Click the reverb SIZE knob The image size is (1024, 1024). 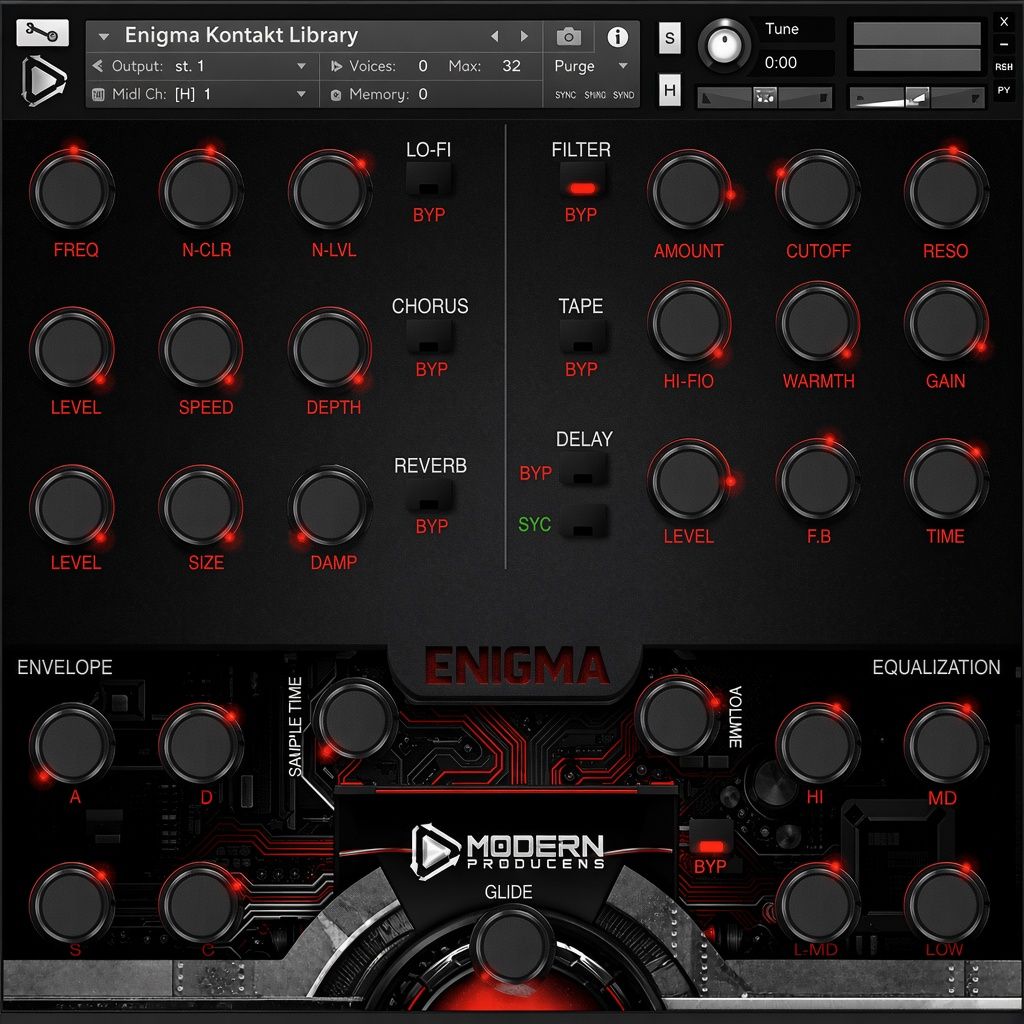(201, 506)
